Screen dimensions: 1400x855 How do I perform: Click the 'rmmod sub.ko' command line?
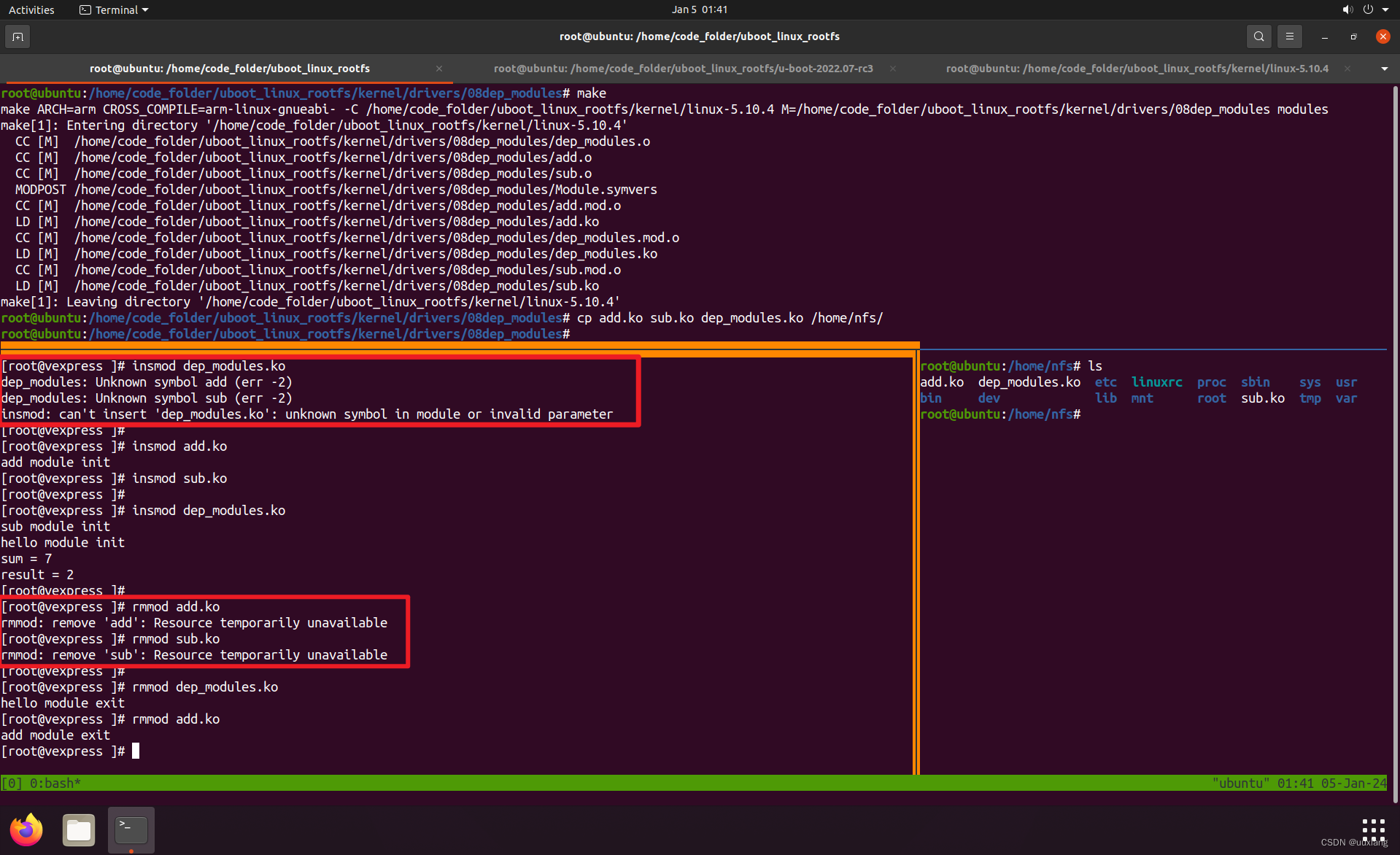[110, 639]
